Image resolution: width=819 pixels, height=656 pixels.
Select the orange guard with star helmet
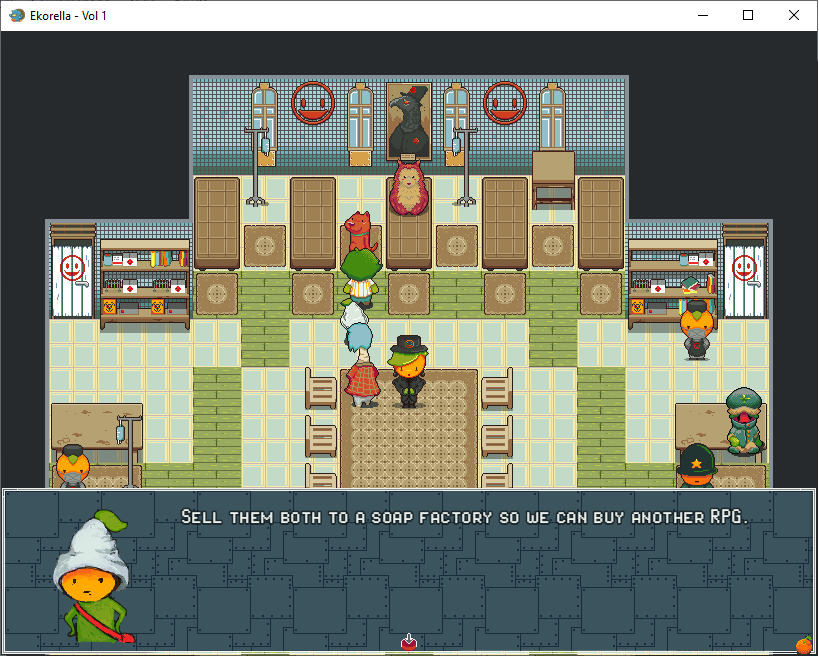pos(696,466)
